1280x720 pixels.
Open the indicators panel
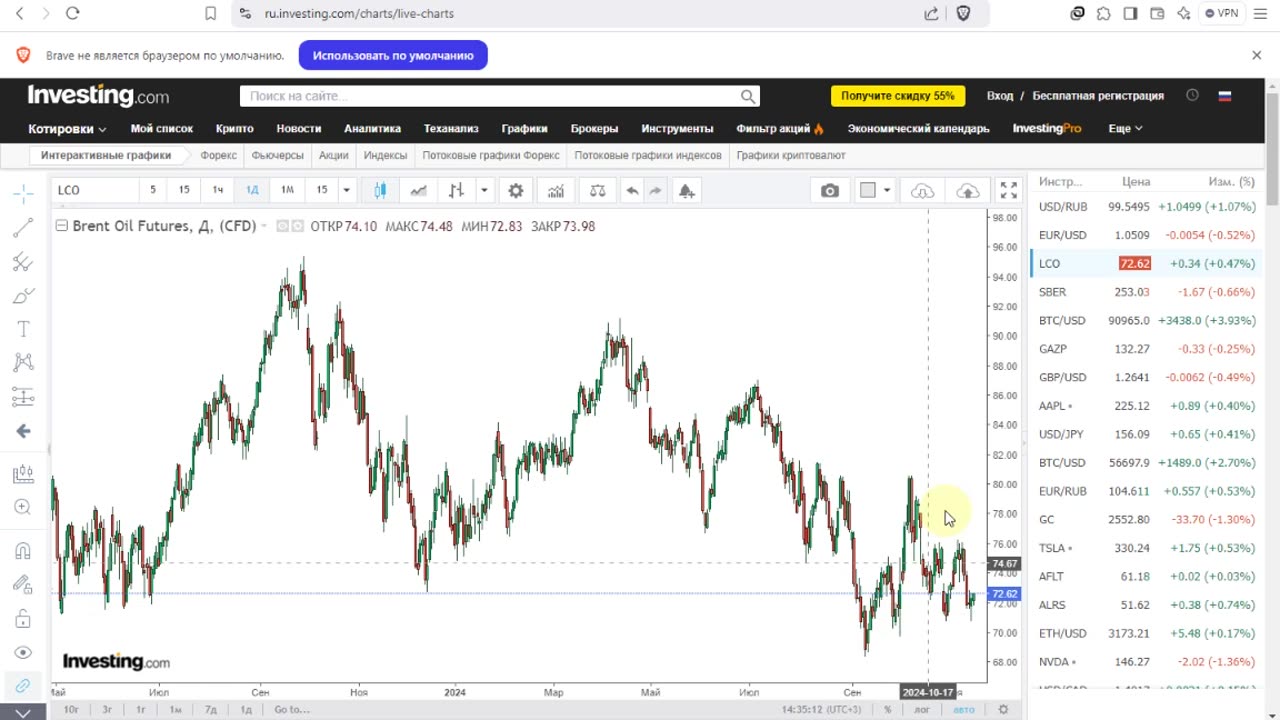pos(556,190)
